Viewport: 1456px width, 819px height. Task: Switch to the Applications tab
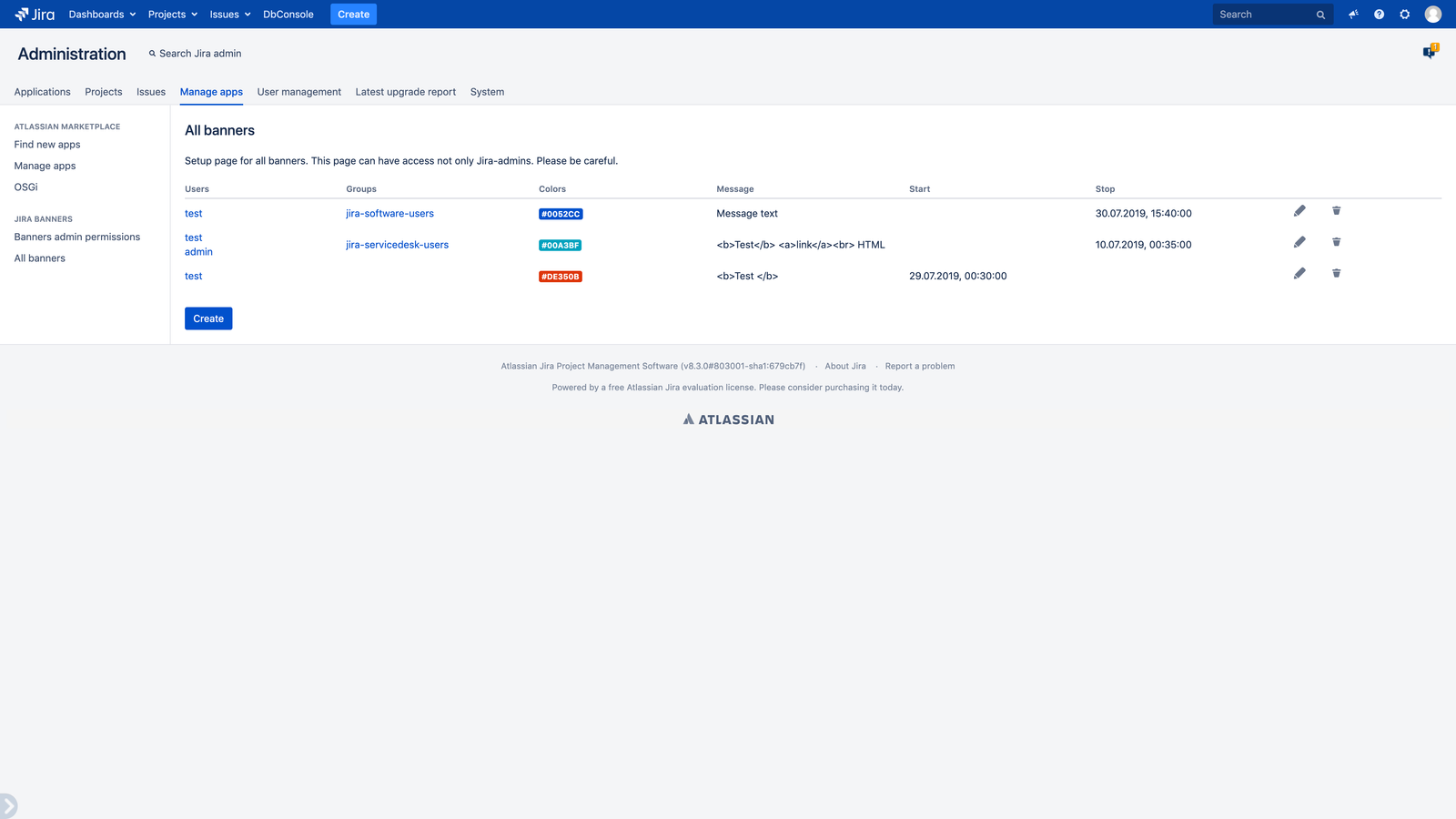pyautogui.click(x=42, y=92)
